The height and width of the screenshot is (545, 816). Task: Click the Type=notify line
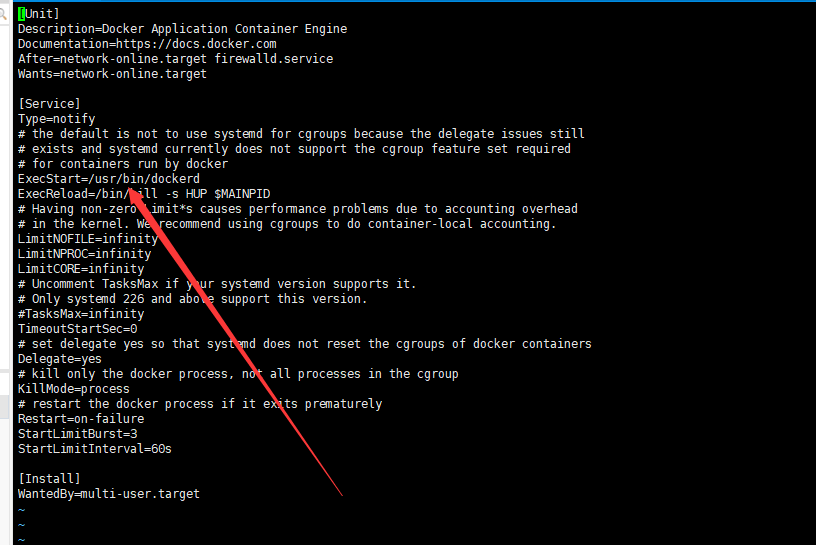point(56,119)
